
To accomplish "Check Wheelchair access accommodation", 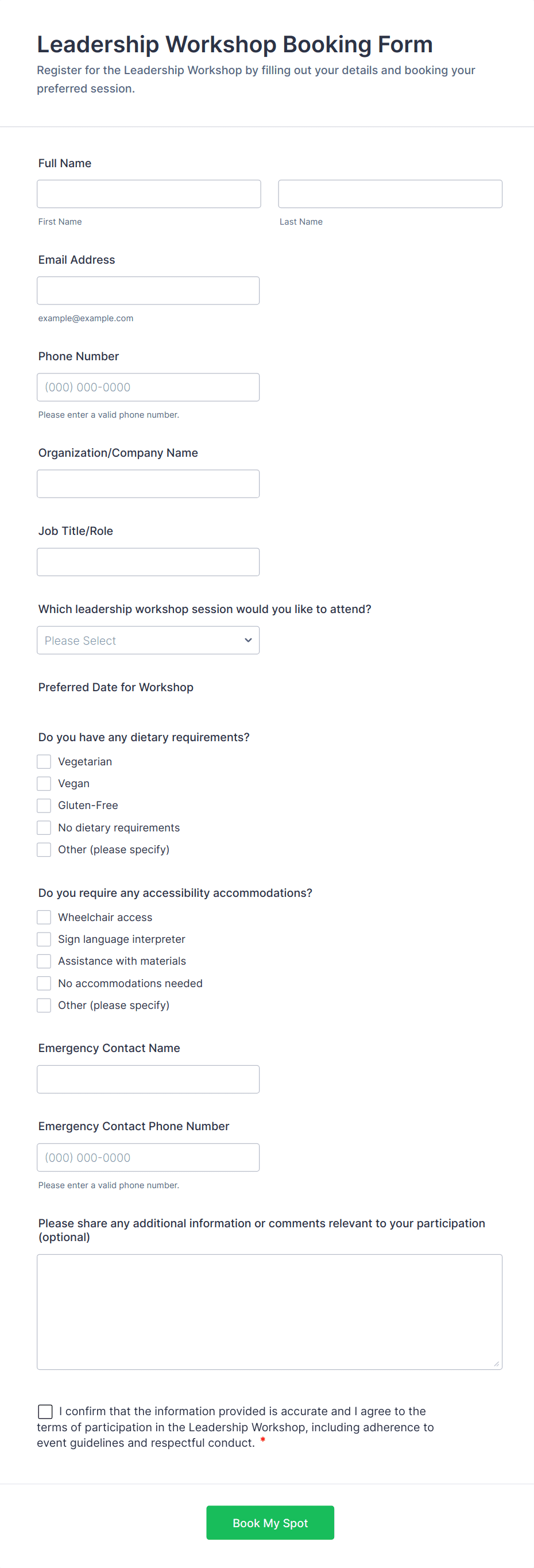I will tap(44, 918).
